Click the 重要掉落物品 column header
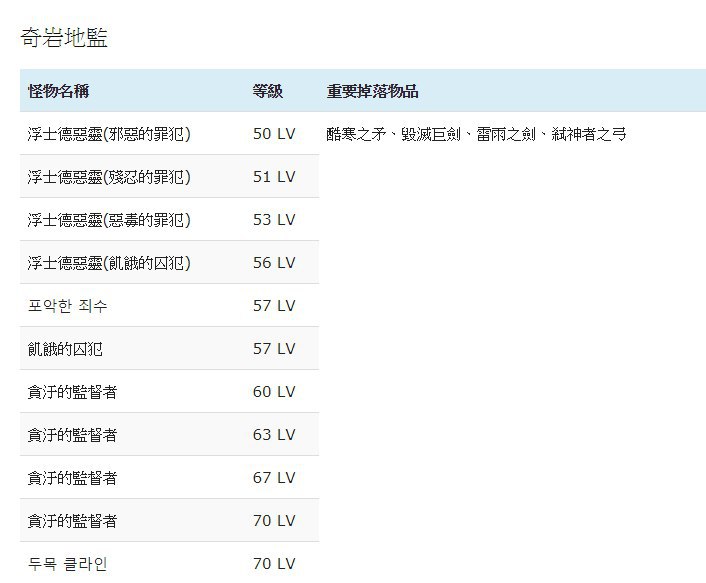This screenshot has height=583, width=706. [x=372, y=91]
